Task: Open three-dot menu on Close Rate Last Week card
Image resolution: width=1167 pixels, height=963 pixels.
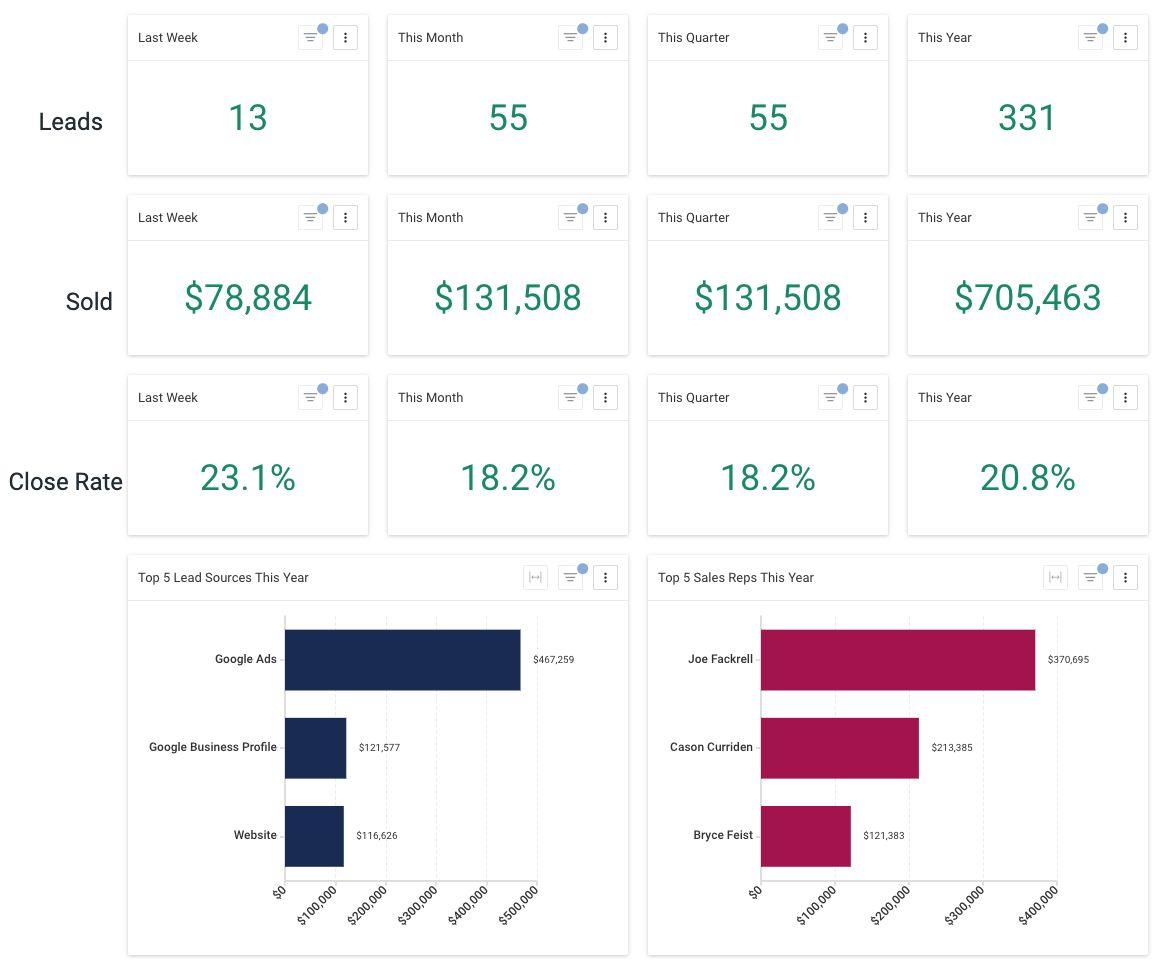Action: tap(345, 397)
